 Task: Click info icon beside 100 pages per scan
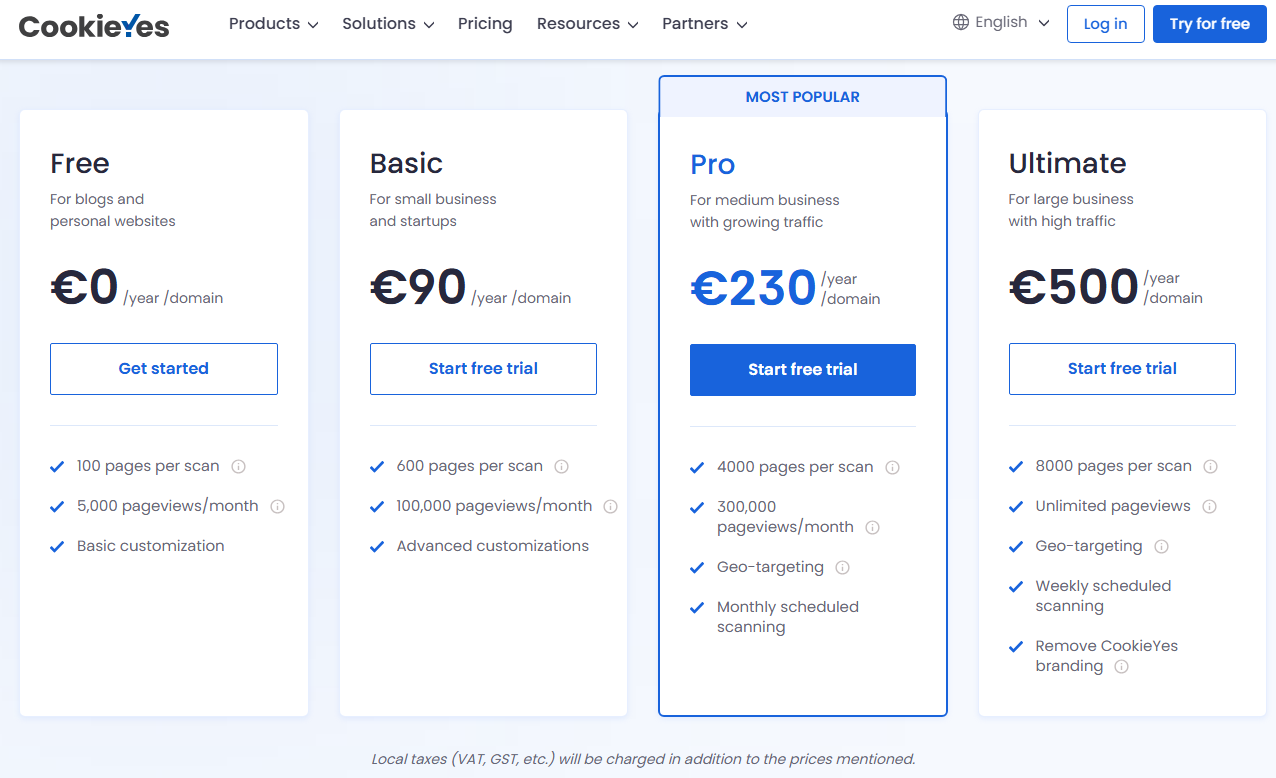[x=239, y=466]
